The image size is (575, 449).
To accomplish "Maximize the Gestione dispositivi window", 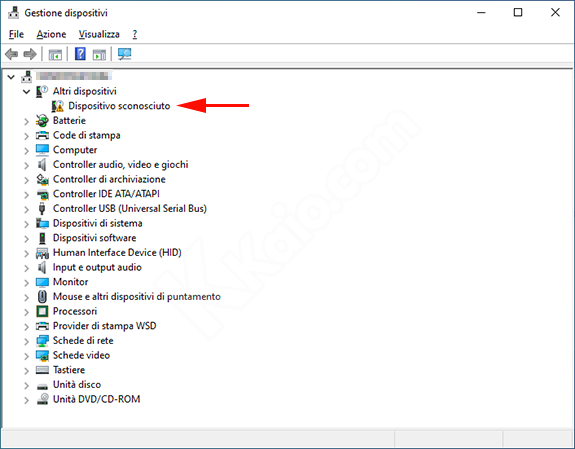I will coord(518,12).
